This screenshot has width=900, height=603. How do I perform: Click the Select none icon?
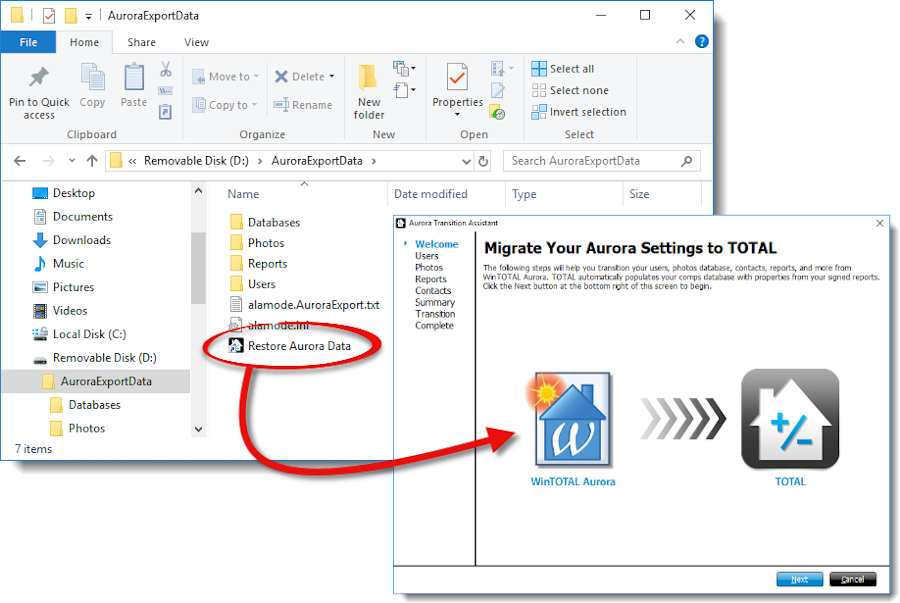(538, 90)
